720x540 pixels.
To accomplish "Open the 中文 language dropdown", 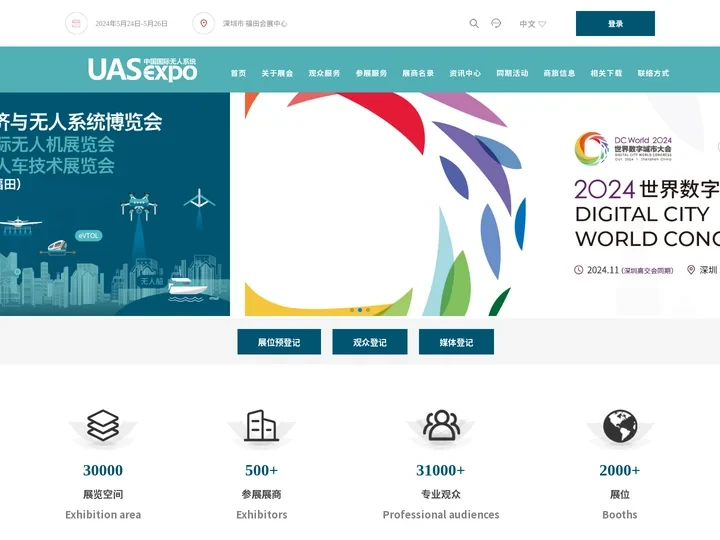I will point(532,24).
